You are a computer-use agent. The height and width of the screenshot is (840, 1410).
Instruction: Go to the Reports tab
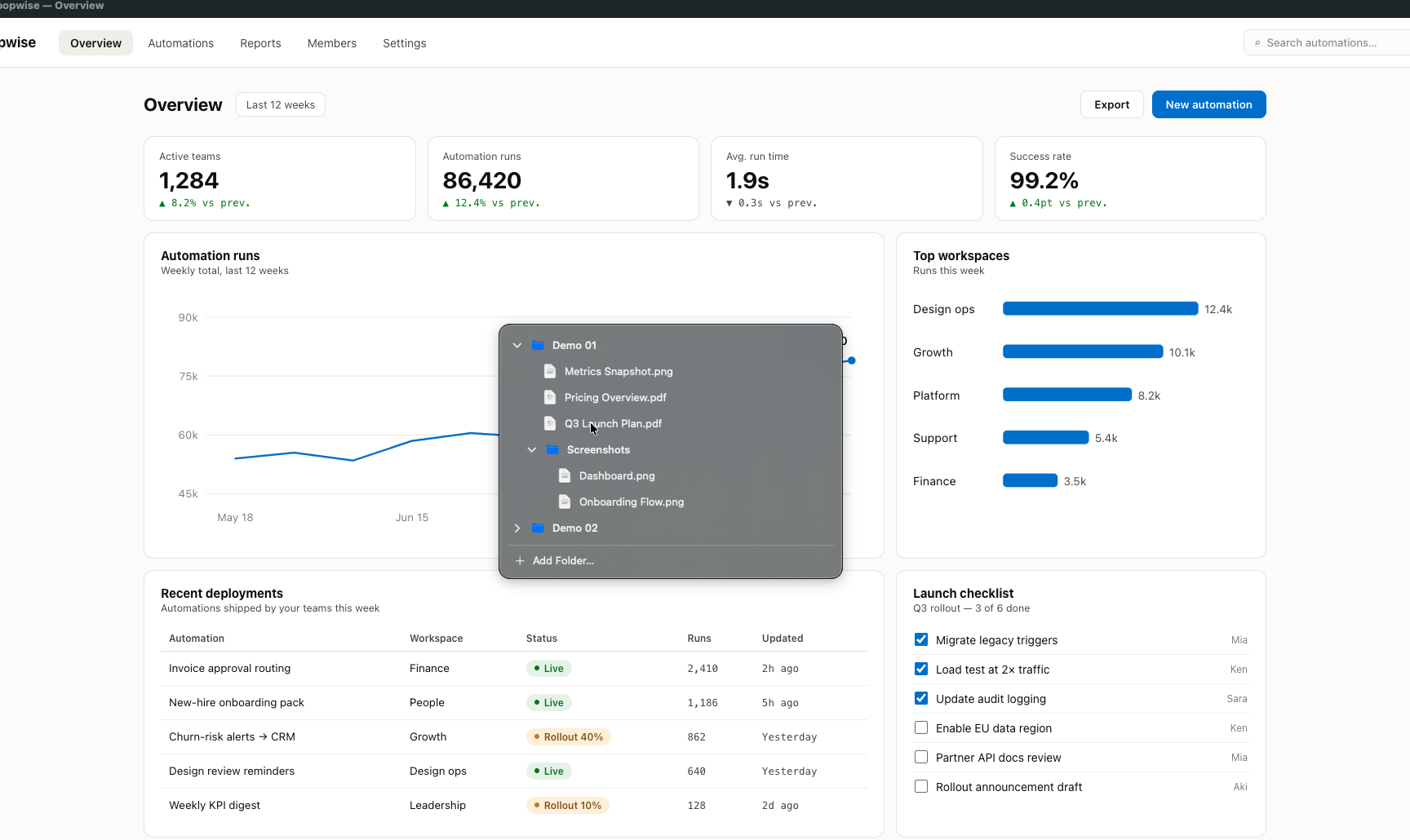click(x=260, y=43)
